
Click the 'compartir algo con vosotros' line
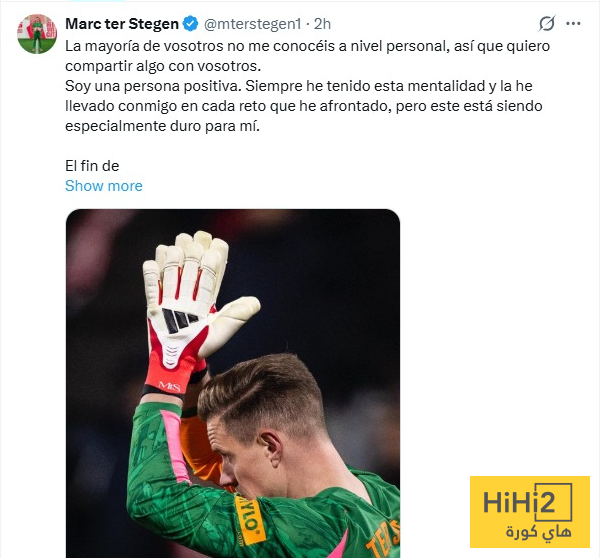click(163, 66)
